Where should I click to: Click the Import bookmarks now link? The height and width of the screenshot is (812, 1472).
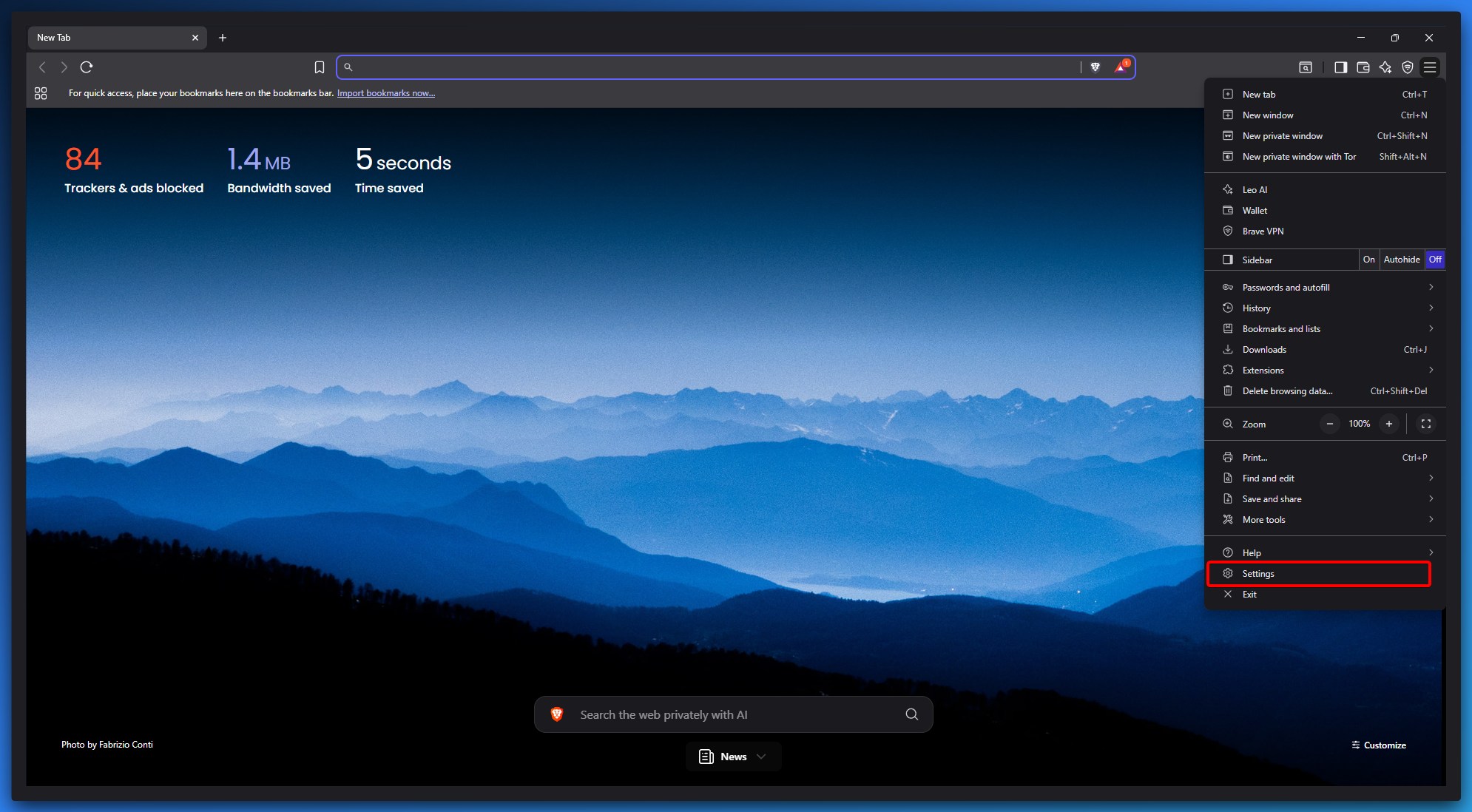pyautogui.click(x=385, y=93)
